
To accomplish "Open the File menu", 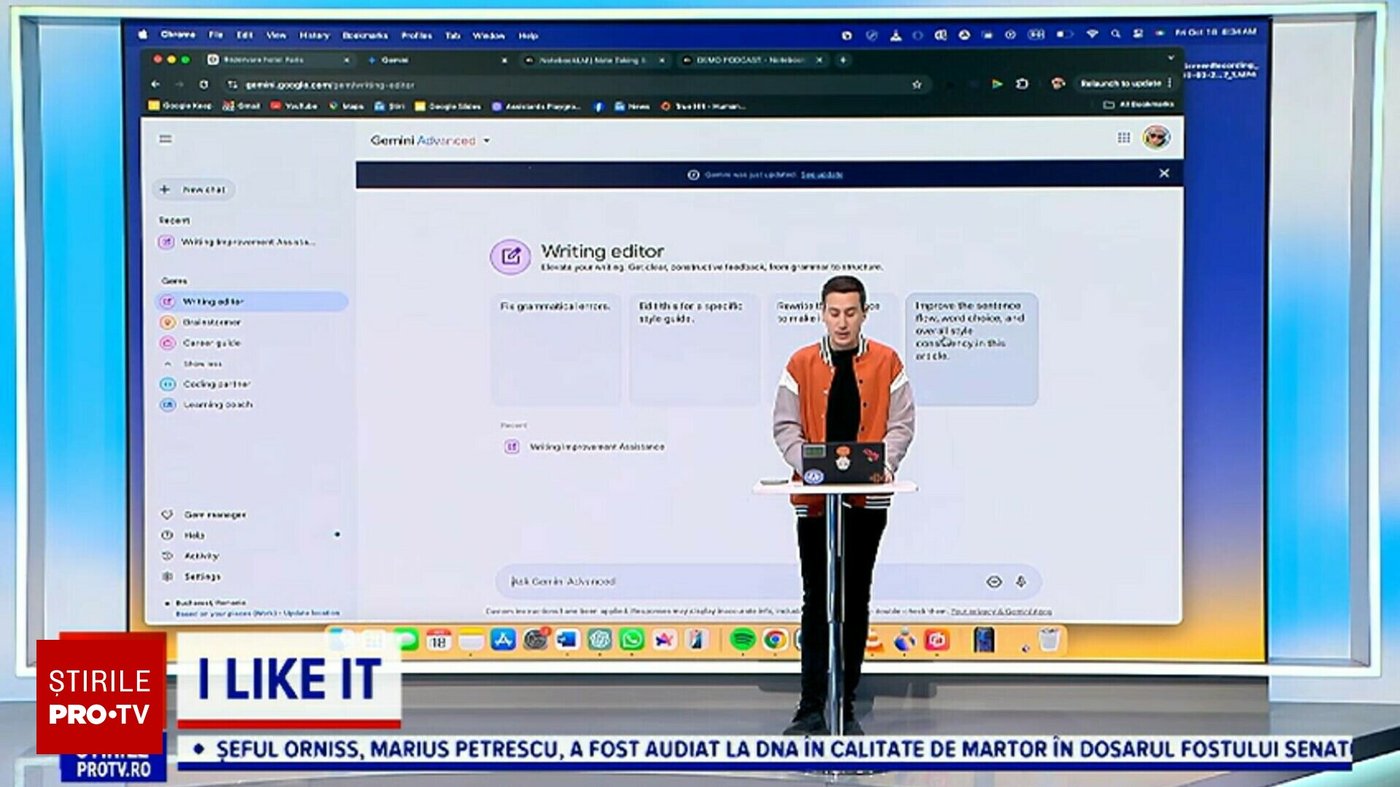I will (216, 35).
